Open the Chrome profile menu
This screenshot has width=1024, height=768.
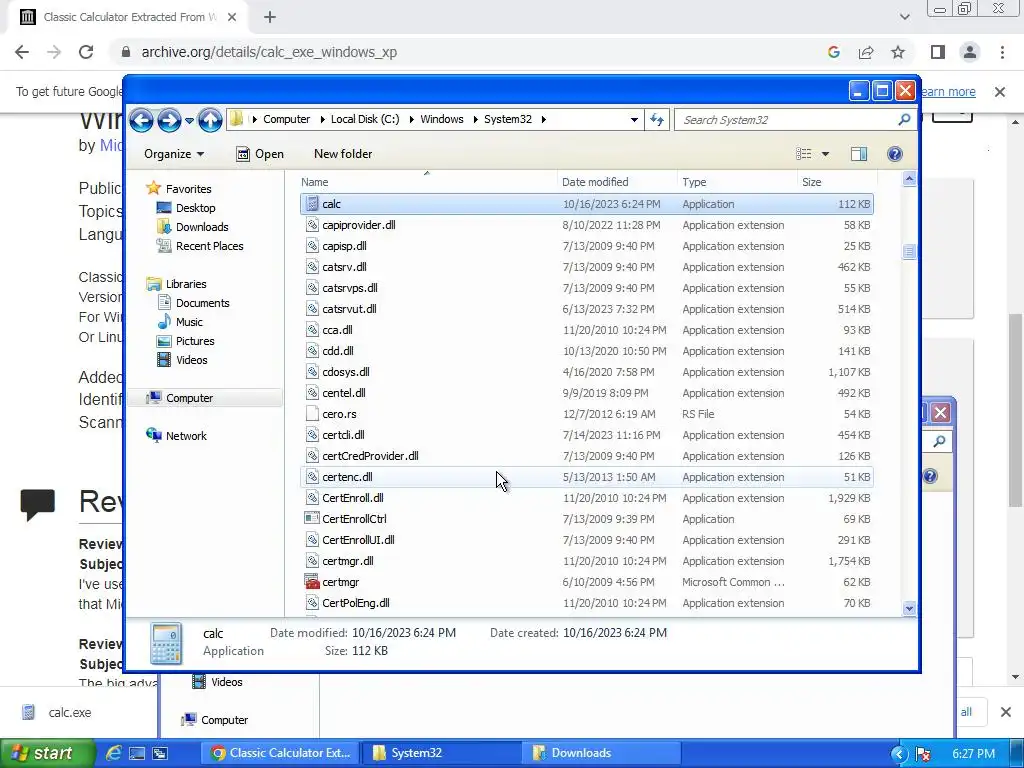[x=970, y=52]
